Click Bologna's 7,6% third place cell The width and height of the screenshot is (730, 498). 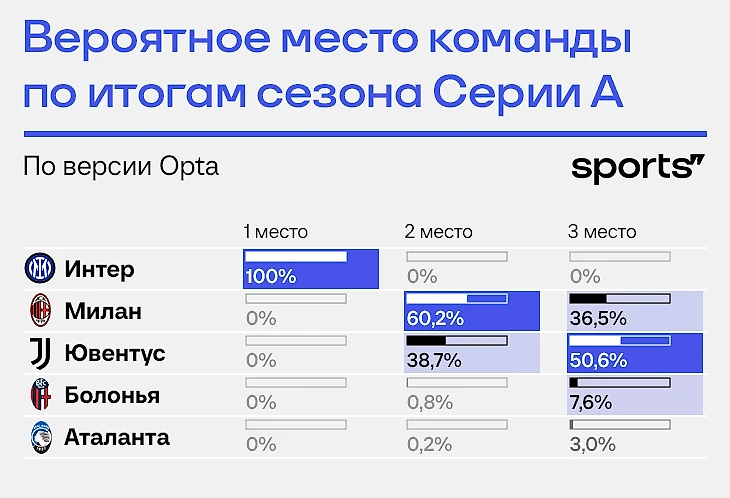click(633, 394)
